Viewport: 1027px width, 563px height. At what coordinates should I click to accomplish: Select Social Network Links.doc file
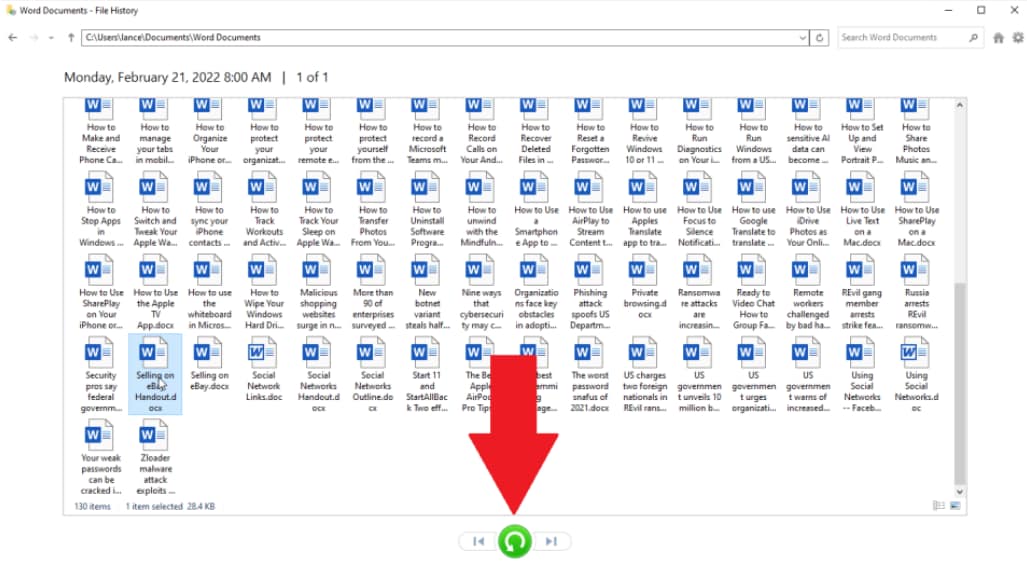pyautogui.click(x=263, y=369)
